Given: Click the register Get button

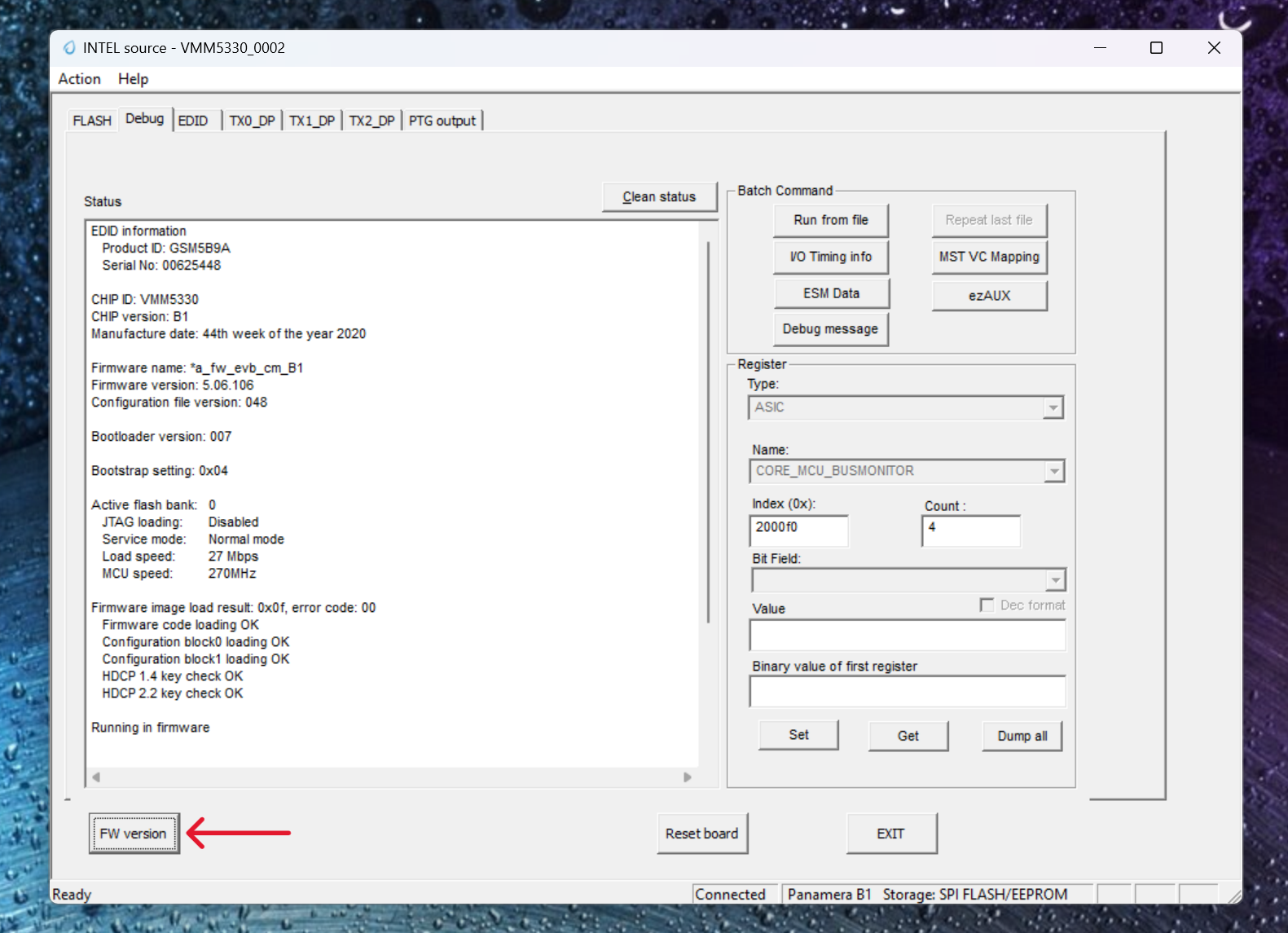Looking at the screenshot, I should [x=908, y=736].
